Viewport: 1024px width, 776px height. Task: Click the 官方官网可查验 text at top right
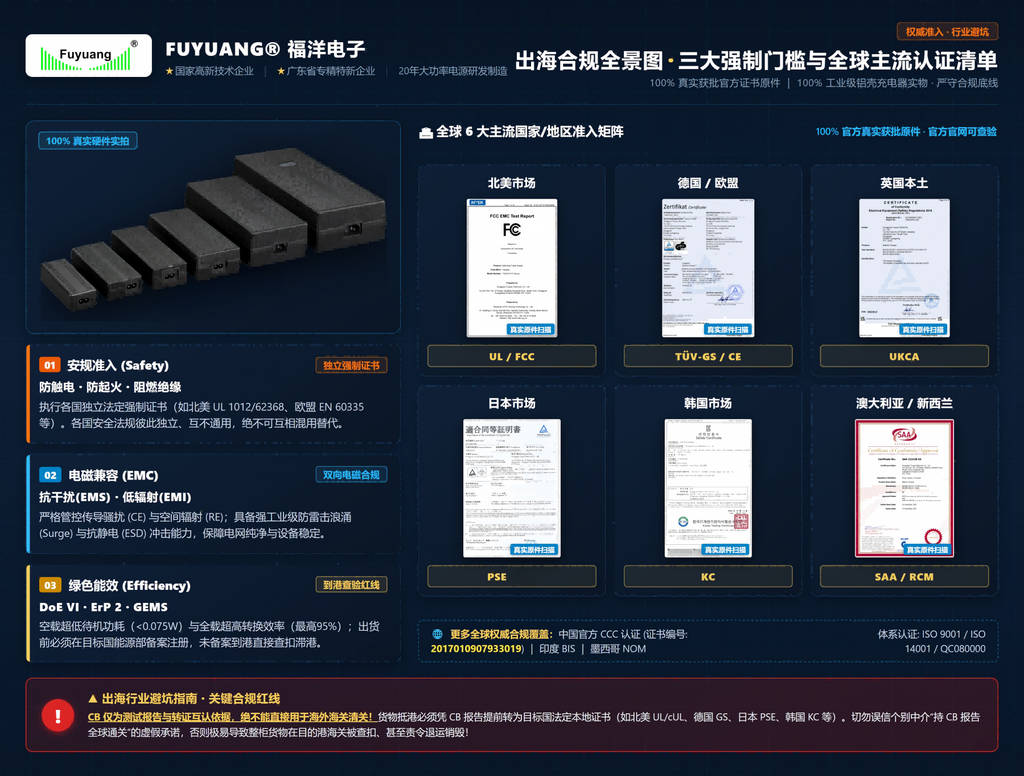(963, 132)
